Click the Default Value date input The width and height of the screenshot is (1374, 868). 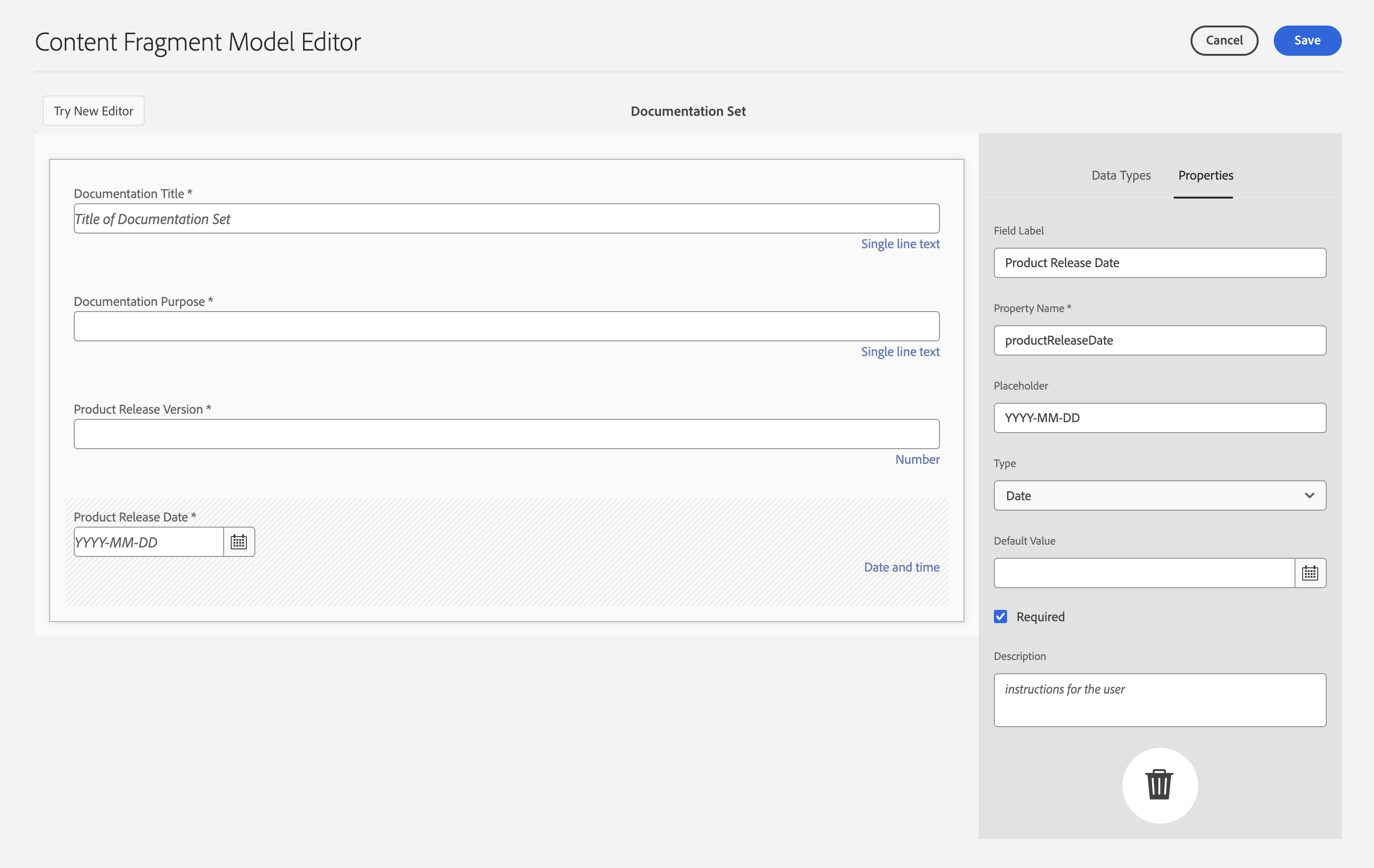pyautogui.click(x=1143, y=573)
